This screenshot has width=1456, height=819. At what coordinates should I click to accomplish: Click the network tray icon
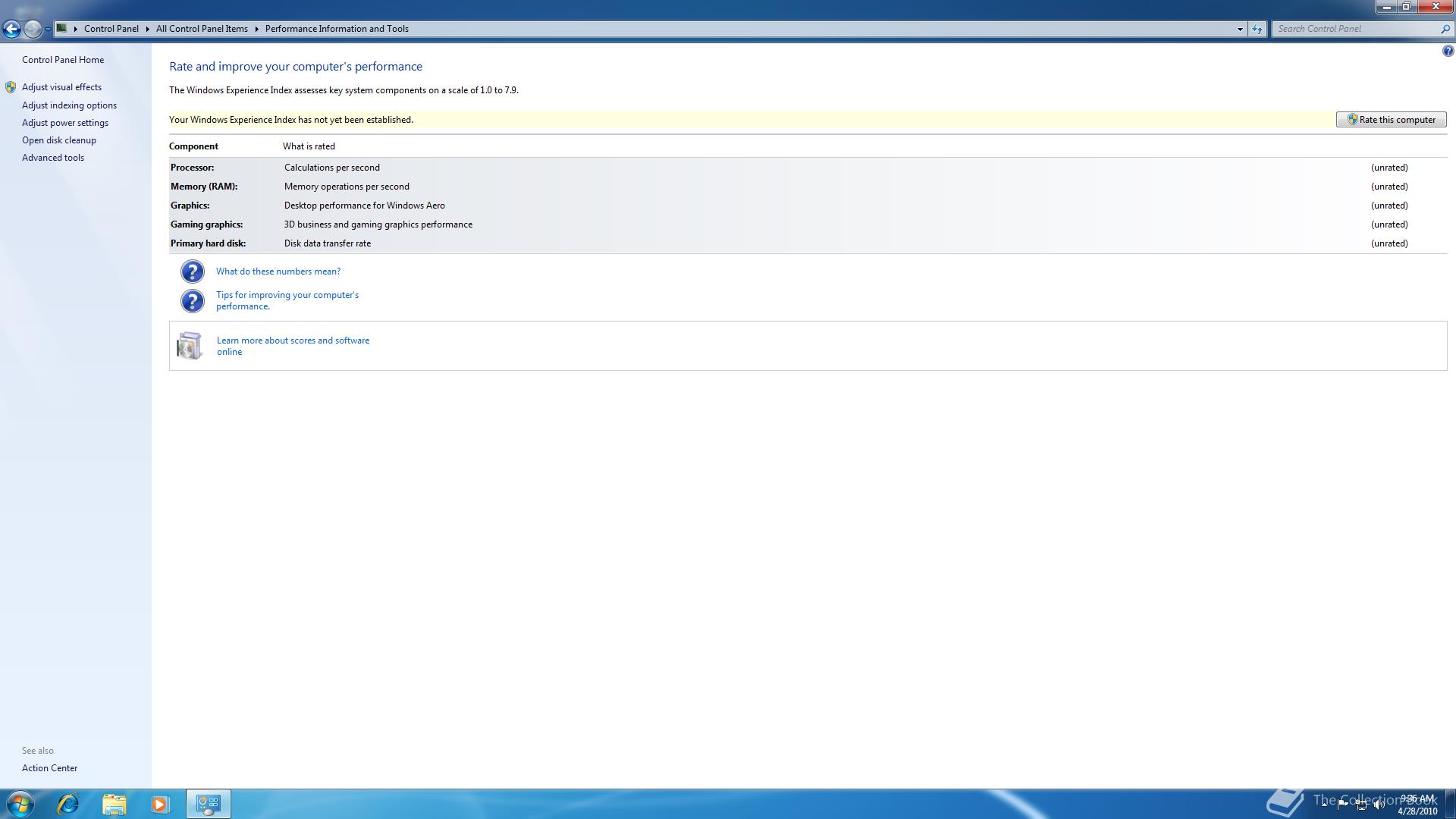(x=1361, y=805)
